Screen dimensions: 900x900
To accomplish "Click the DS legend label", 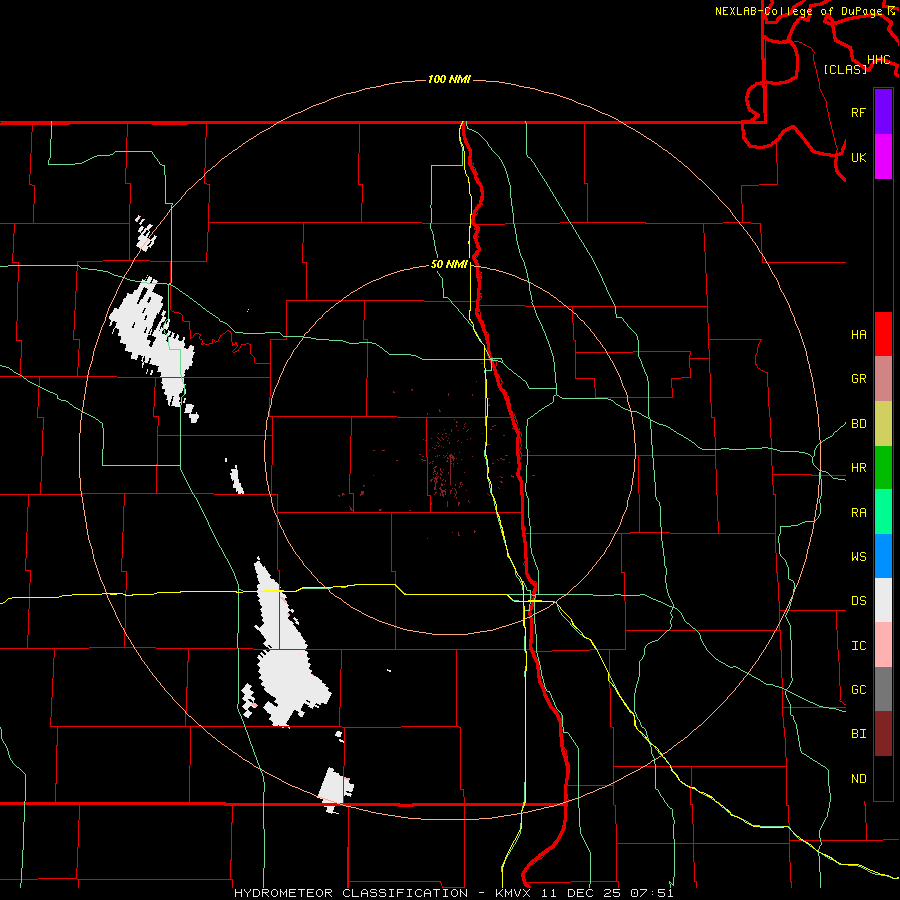I will point(858,600).
